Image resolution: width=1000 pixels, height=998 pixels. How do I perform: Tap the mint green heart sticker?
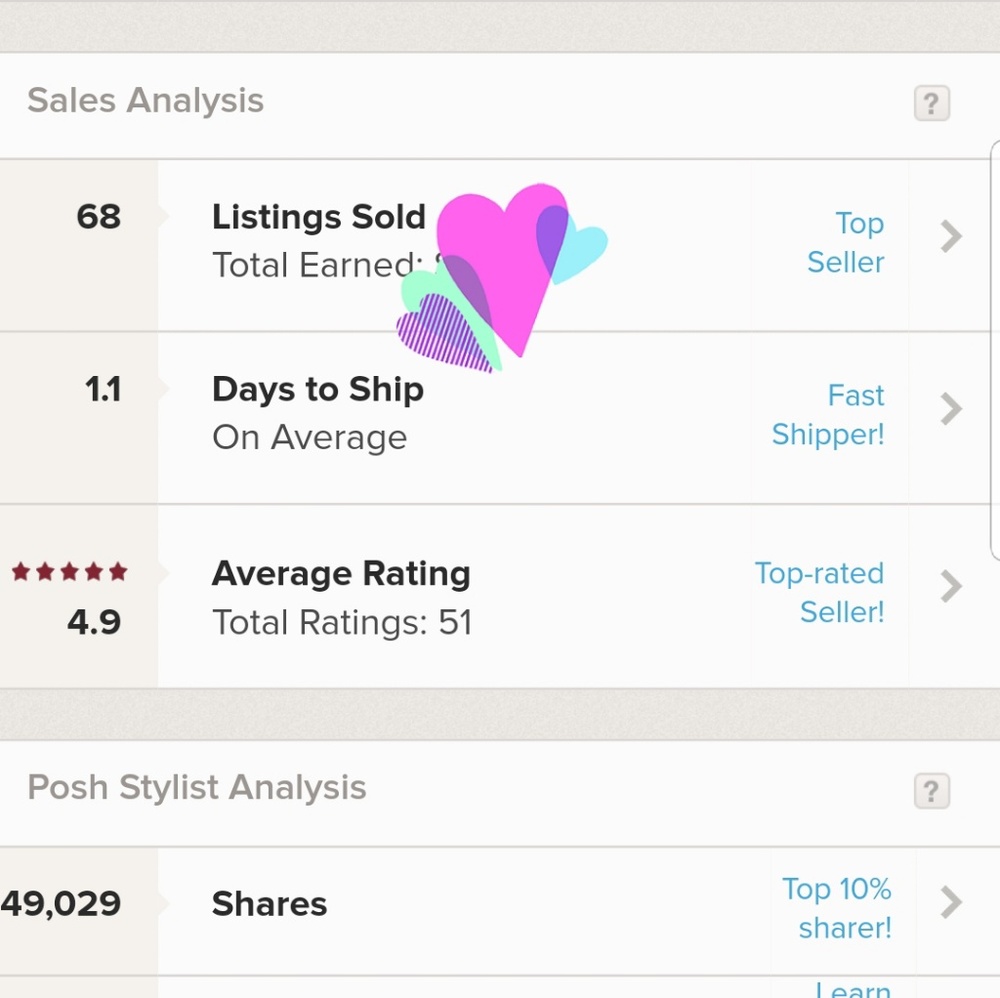[420, 290]
